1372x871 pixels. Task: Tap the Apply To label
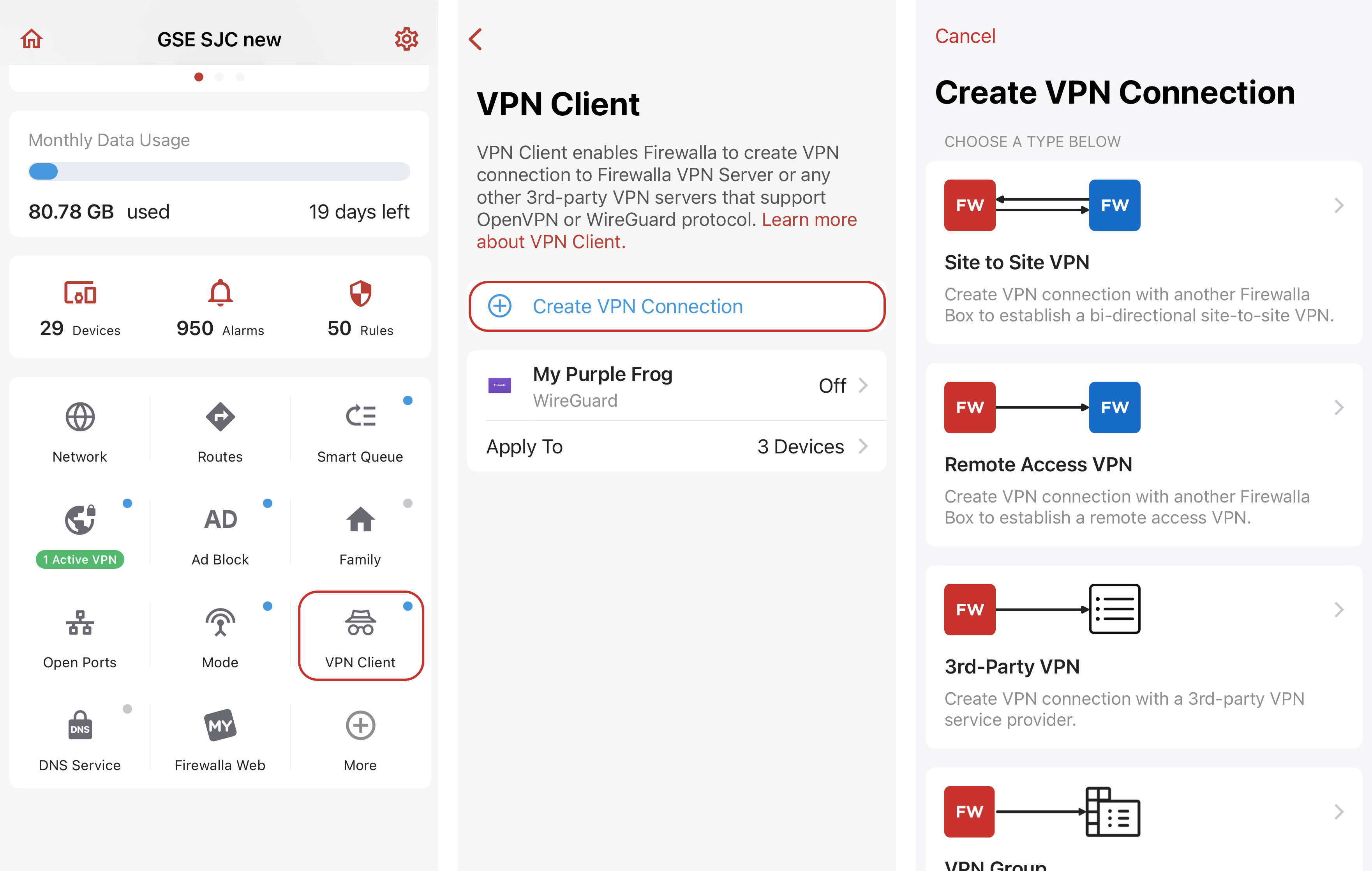[524, 447]
